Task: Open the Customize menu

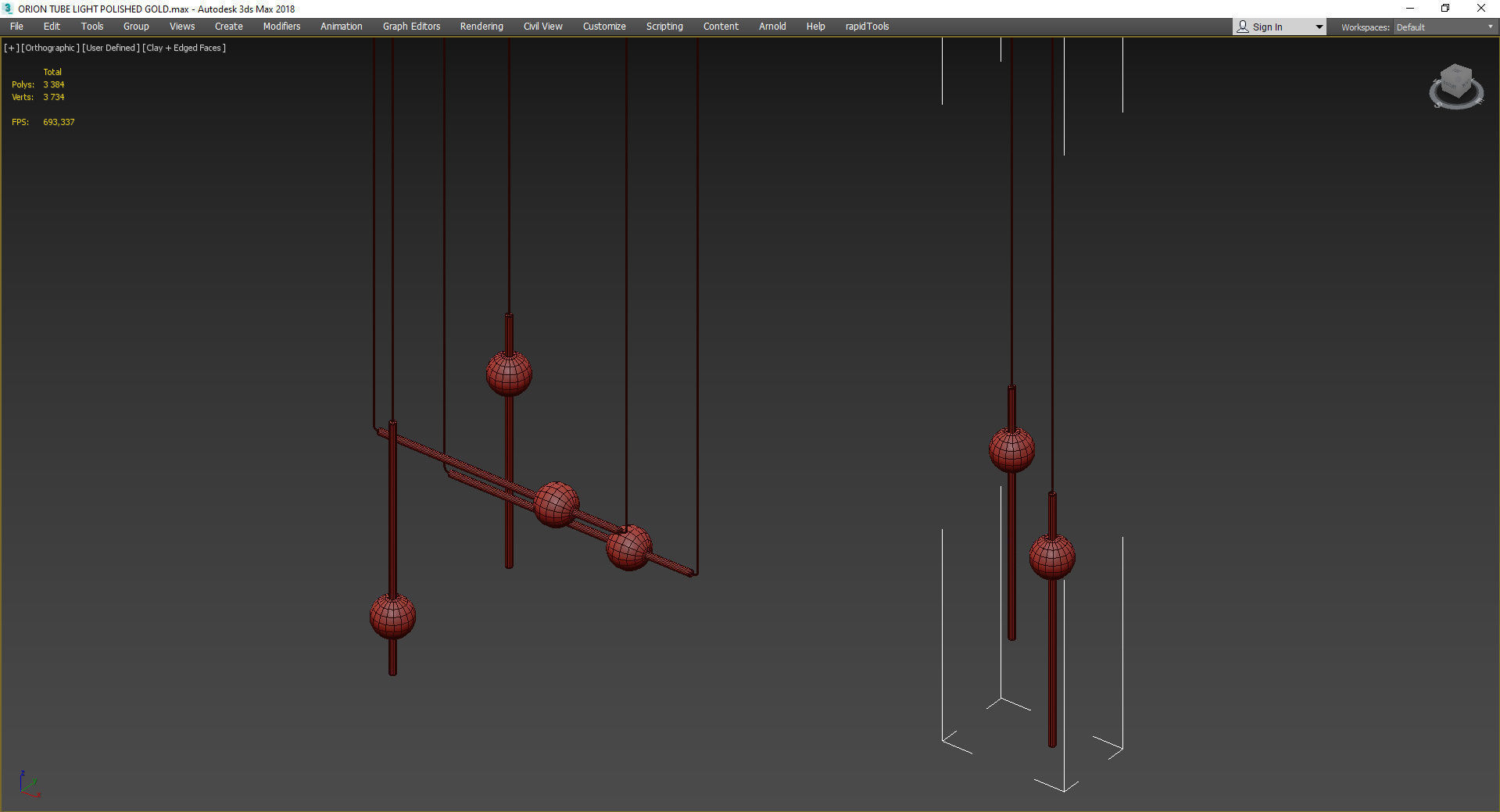Action: tap(604, 27)
